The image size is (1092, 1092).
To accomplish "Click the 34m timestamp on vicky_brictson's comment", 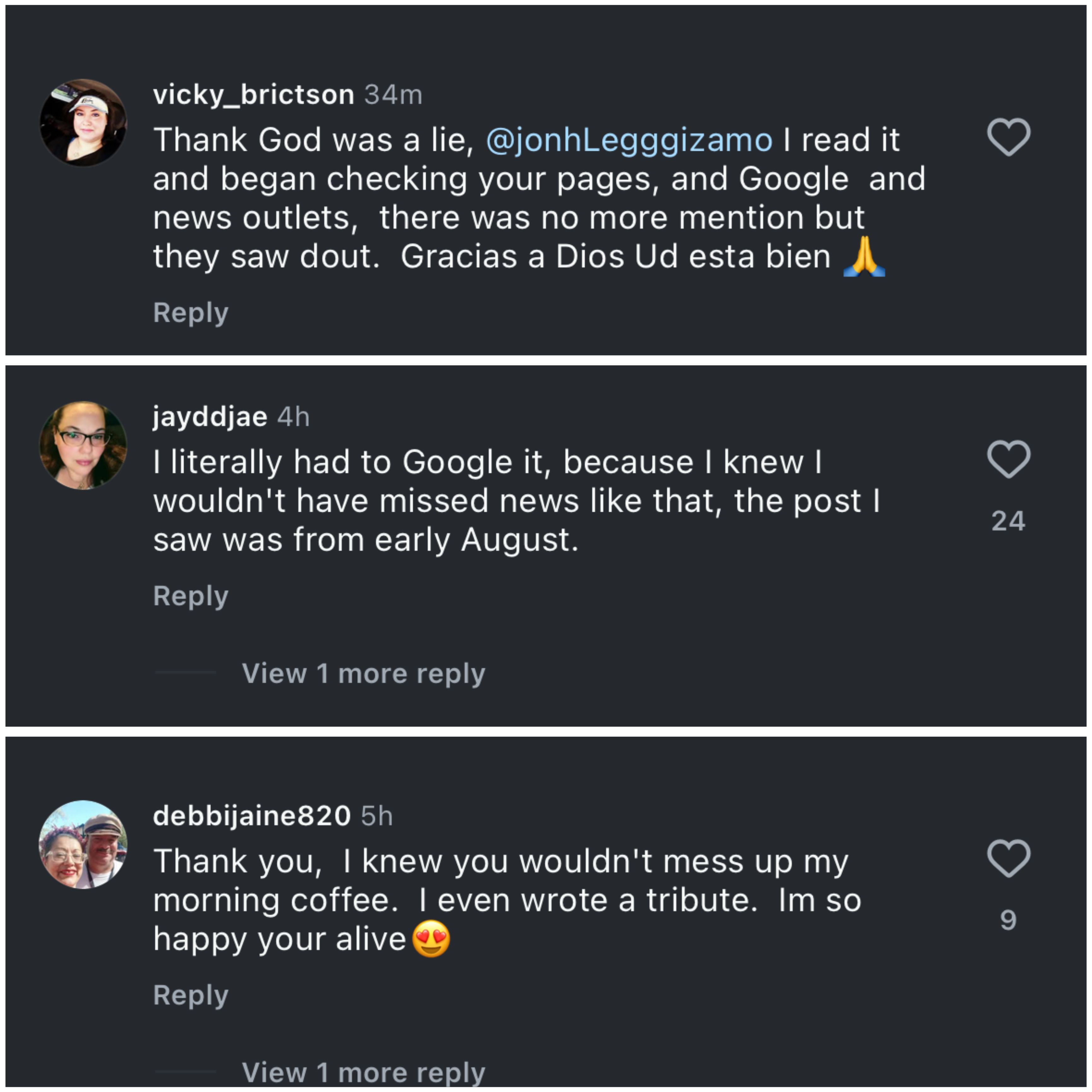I will [393, 94].
